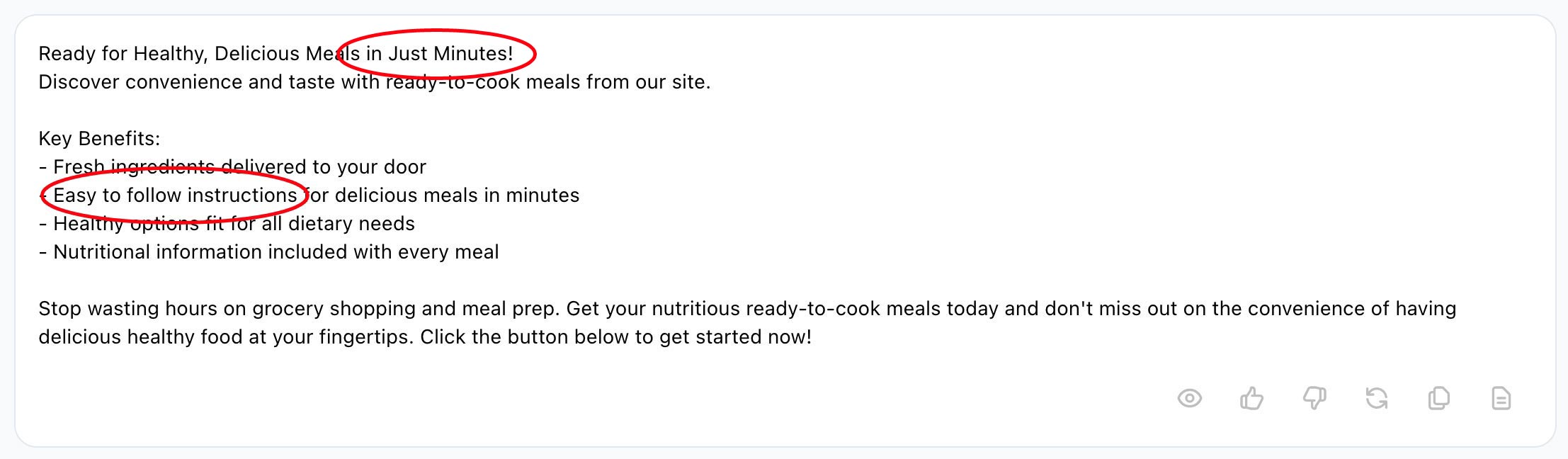1568x459 pixels.
Task: Click the words 'meals from our site.'
Action: point(618,82)
